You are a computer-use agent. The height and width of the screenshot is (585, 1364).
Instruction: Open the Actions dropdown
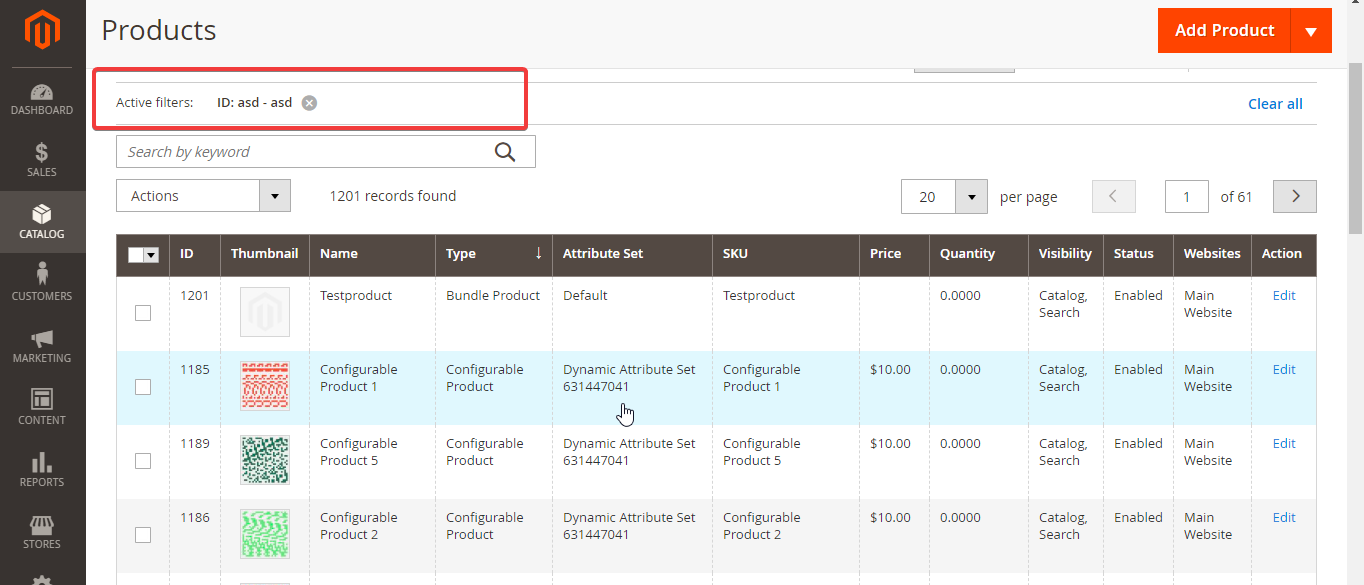(x=203, y=195)
